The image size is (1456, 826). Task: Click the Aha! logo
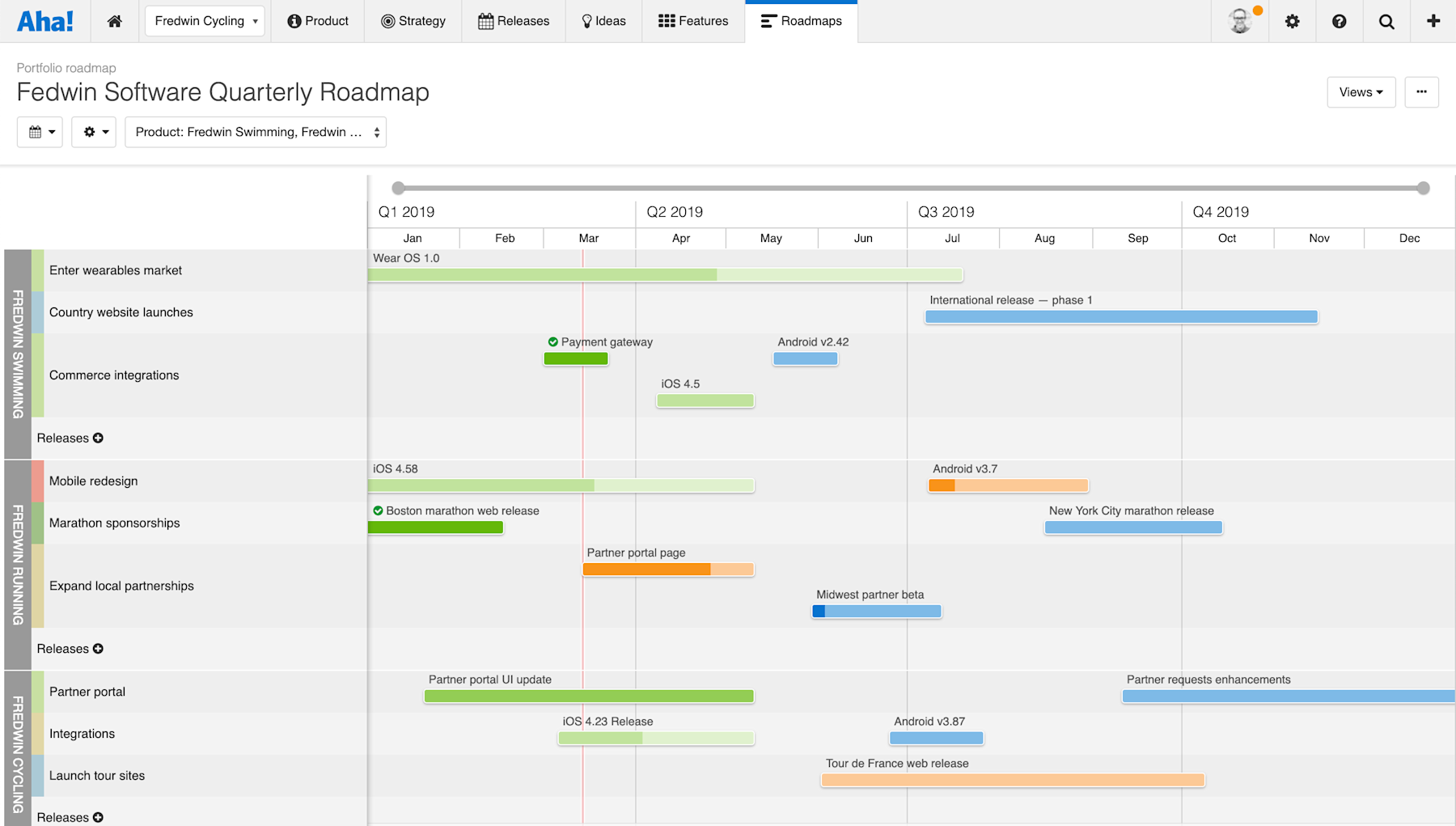coord(46,21)
